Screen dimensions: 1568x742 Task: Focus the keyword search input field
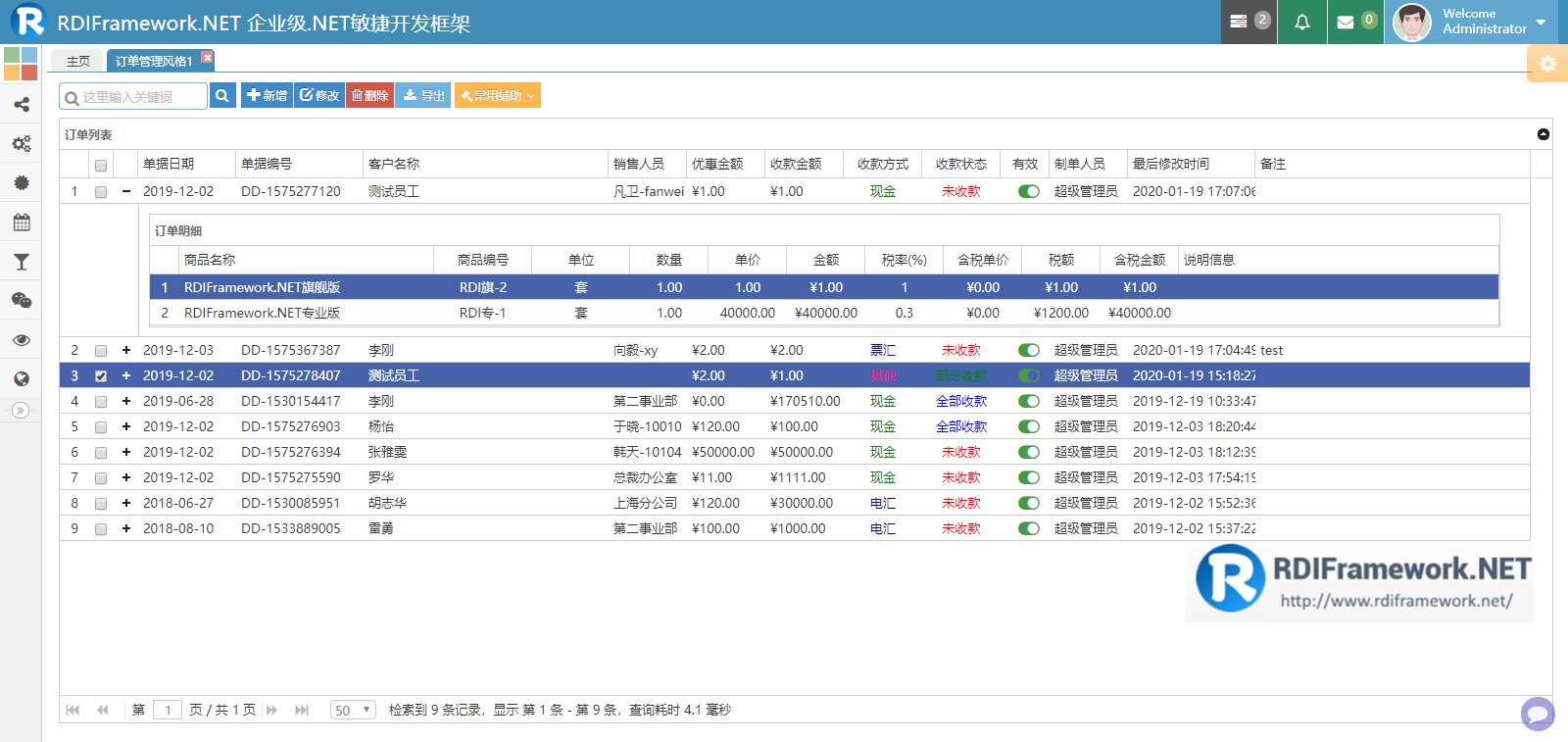tap(133, 96)
